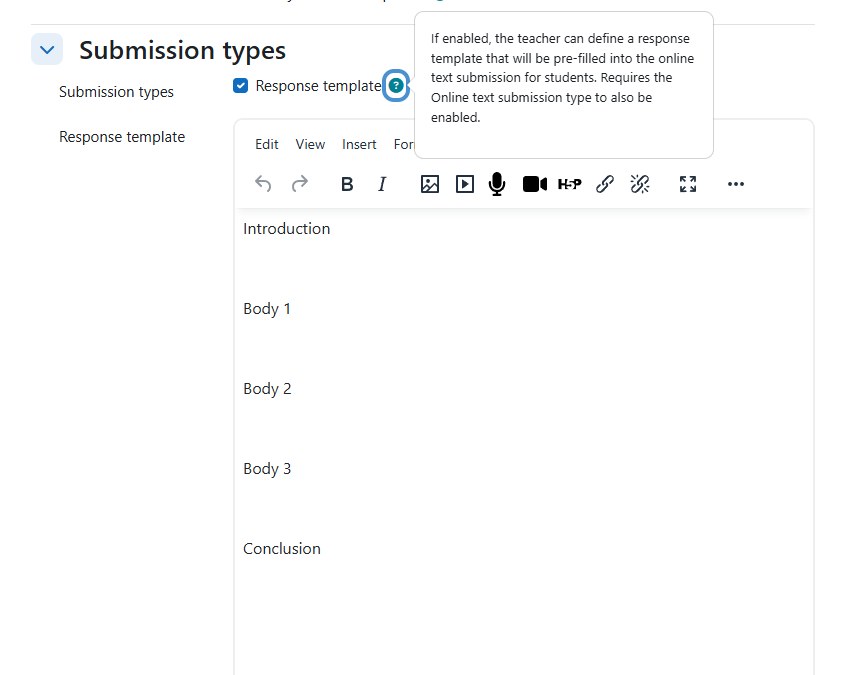Screen dimensions: 851x675
Task: Toggle italic formatting
Action: point(382,184)
